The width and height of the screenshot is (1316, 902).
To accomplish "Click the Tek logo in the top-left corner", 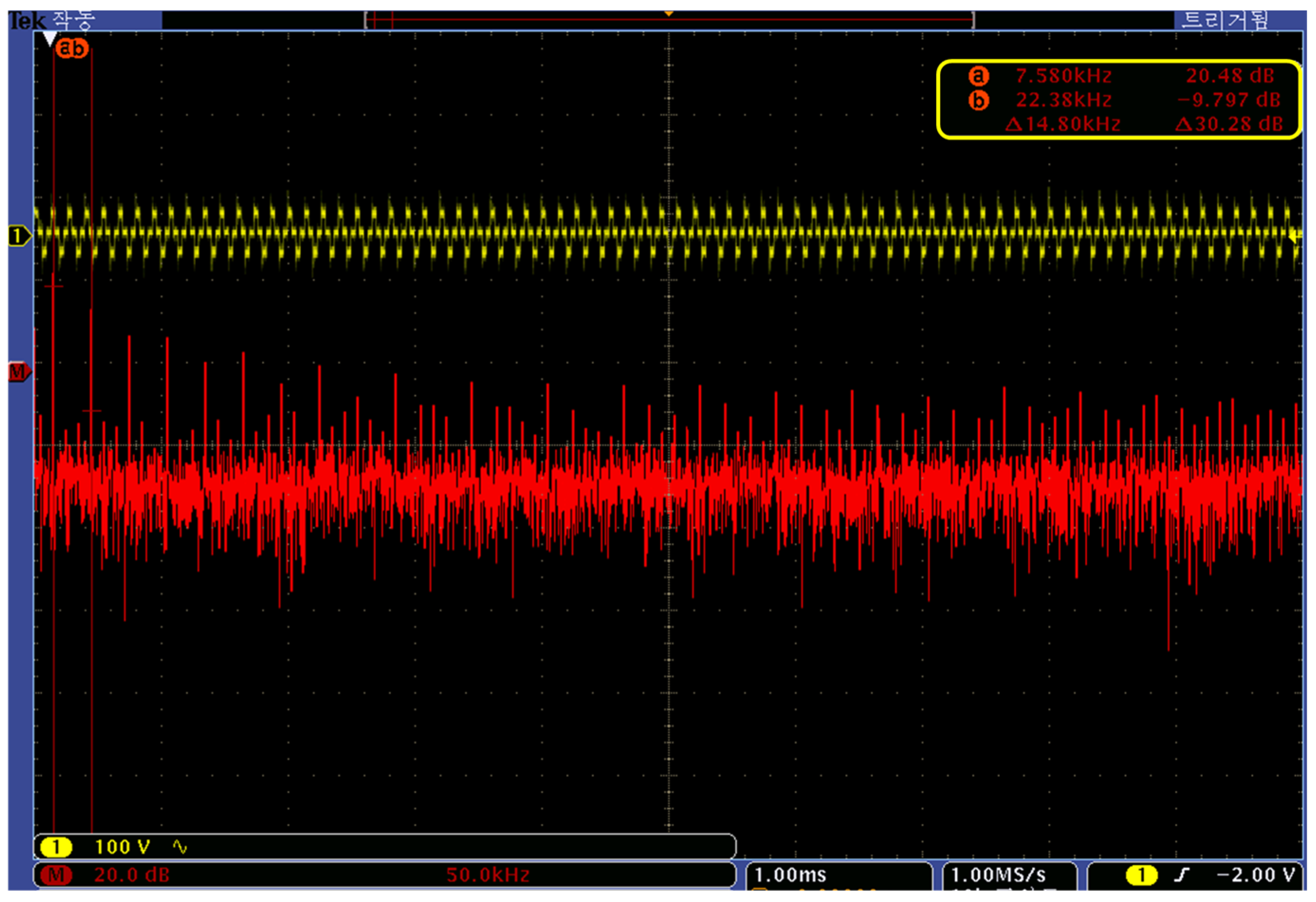I will point(27,21).
